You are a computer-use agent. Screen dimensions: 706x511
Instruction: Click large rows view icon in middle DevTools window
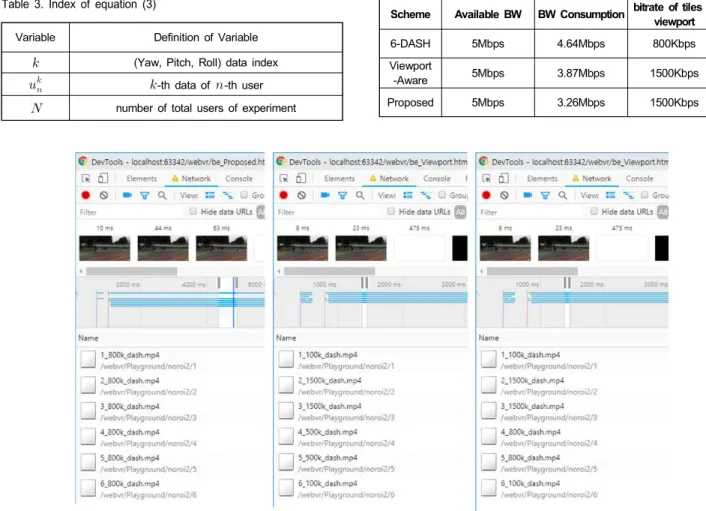tap(408, 195)
